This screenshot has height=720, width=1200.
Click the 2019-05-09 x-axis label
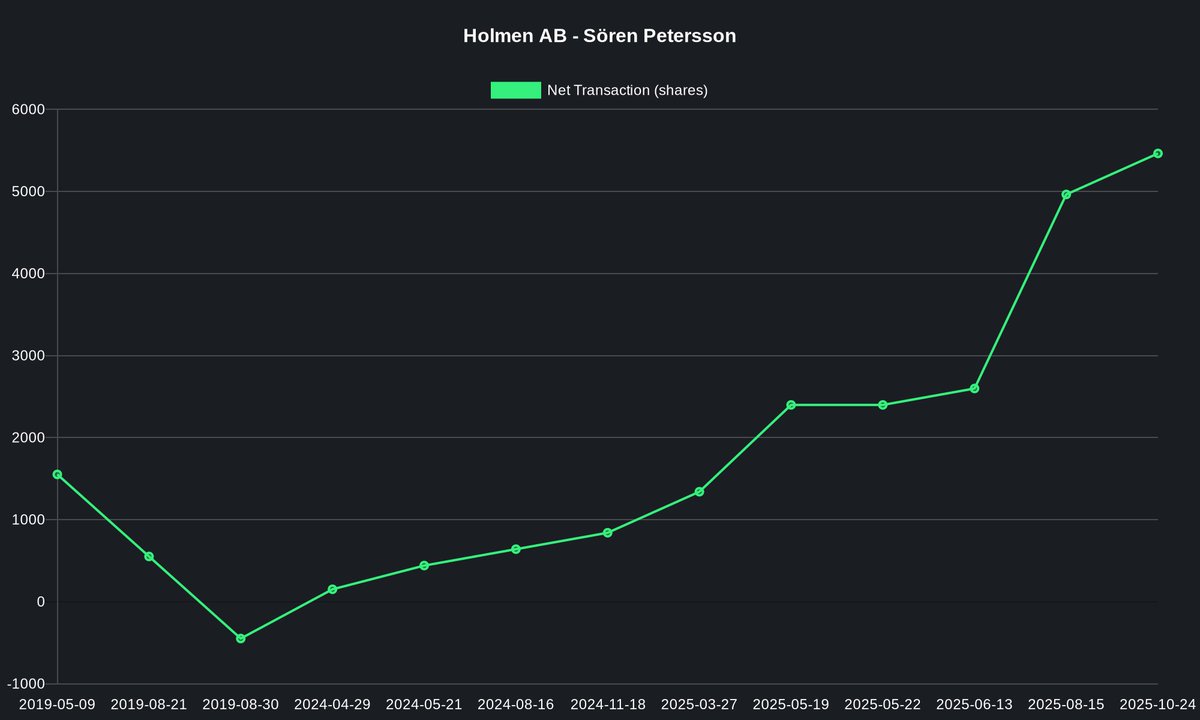click(57, 704)
